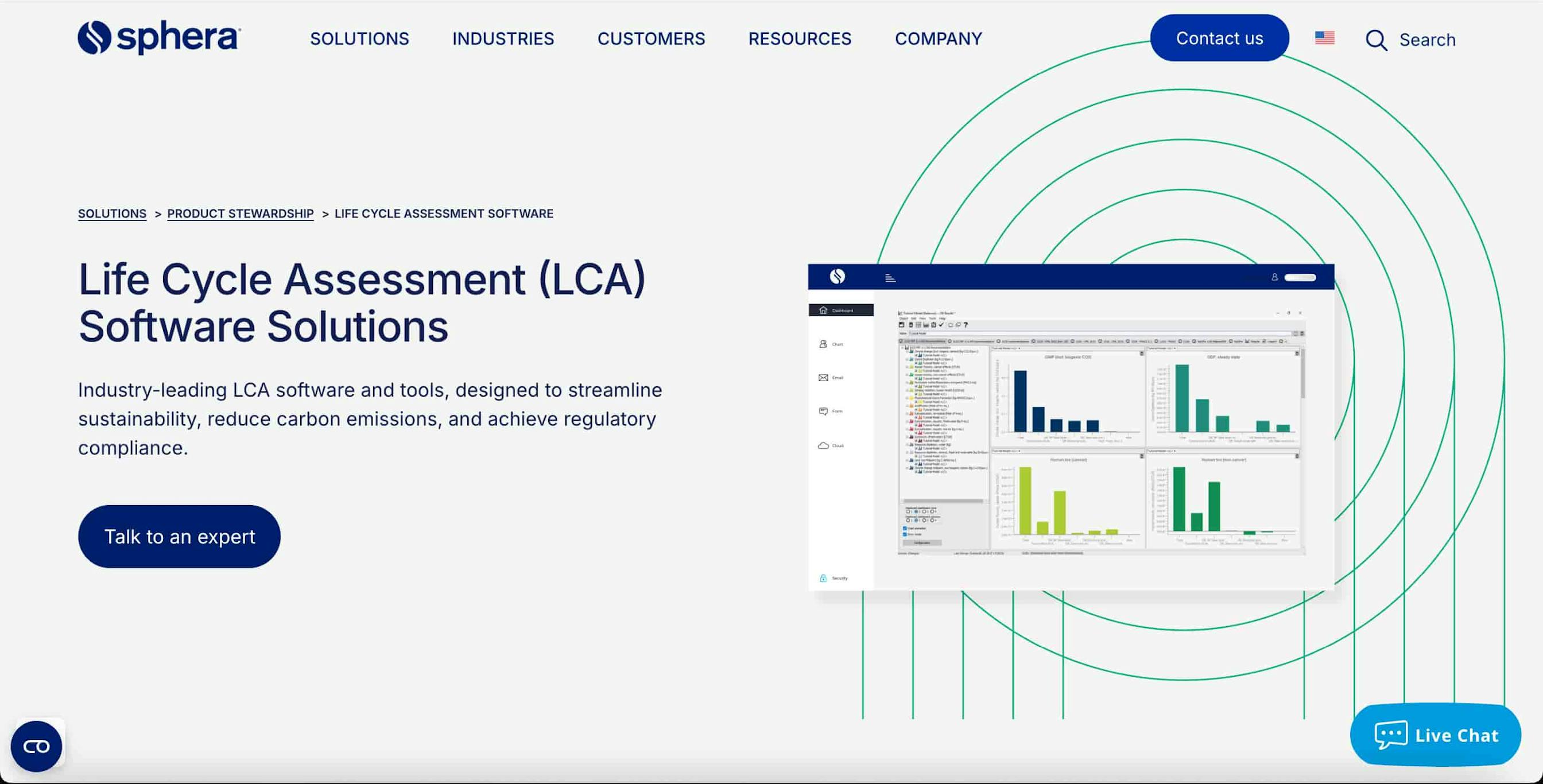
Task: Open the Live Chat bubble
Action: [x=1435, y=734]
